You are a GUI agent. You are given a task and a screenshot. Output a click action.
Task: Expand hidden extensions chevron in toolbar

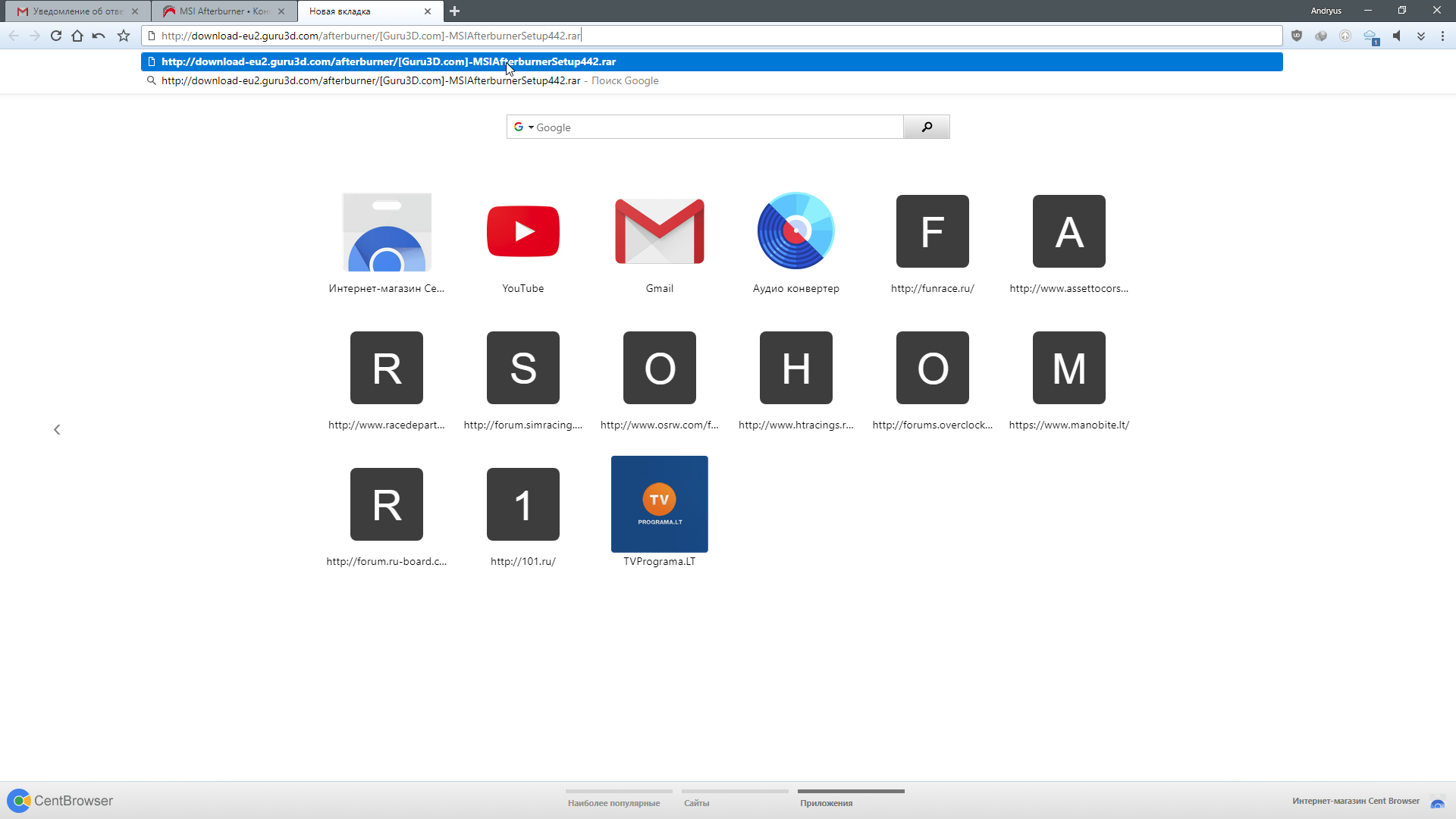(x=1421, y=36)
